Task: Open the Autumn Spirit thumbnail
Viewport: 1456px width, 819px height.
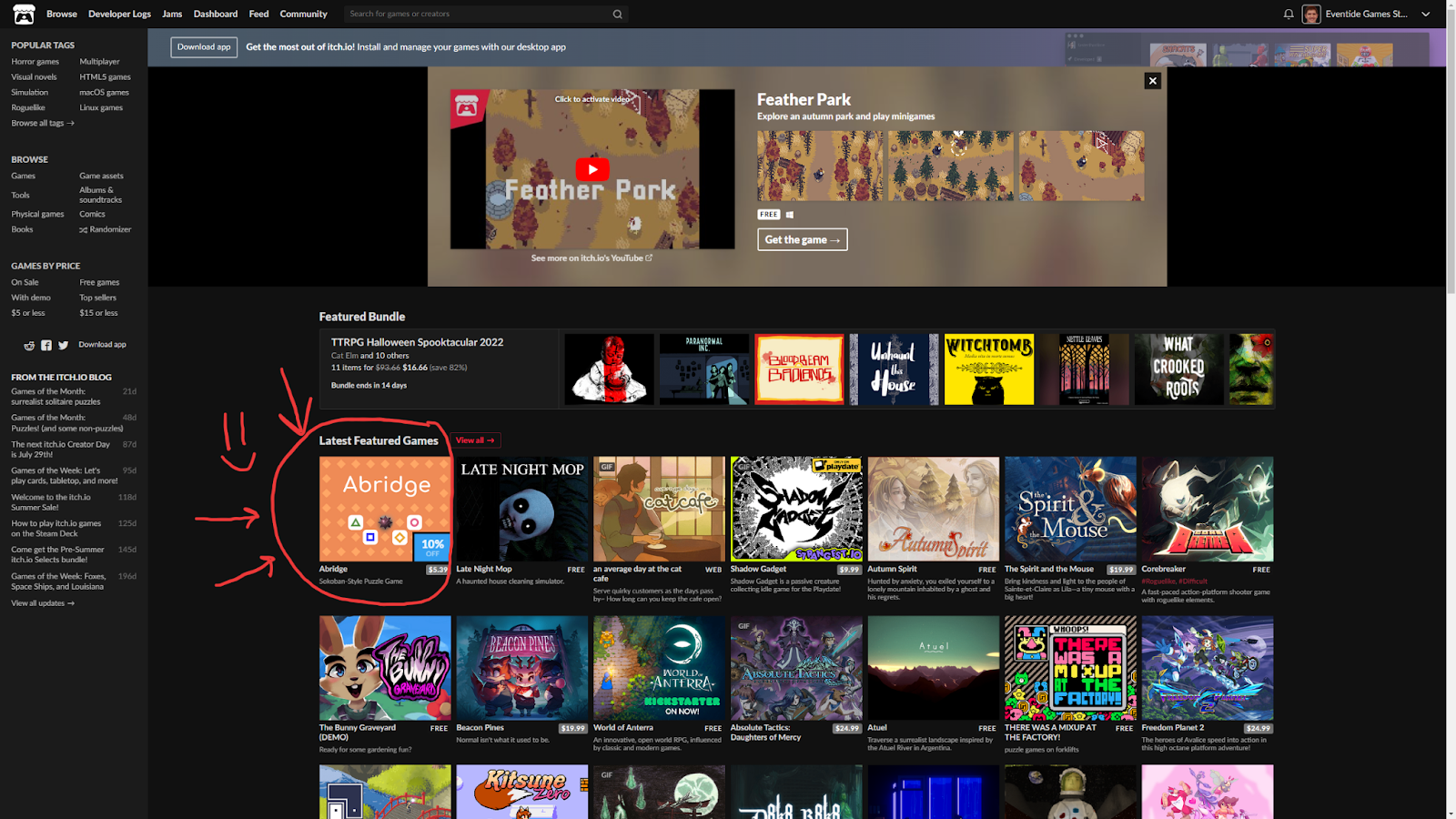Action: [x=934, y=509]
